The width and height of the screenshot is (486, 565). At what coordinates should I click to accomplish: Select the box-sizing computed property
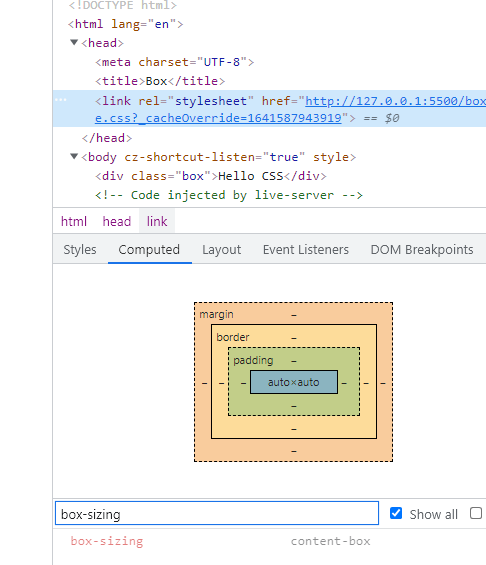tap(107, 541)
